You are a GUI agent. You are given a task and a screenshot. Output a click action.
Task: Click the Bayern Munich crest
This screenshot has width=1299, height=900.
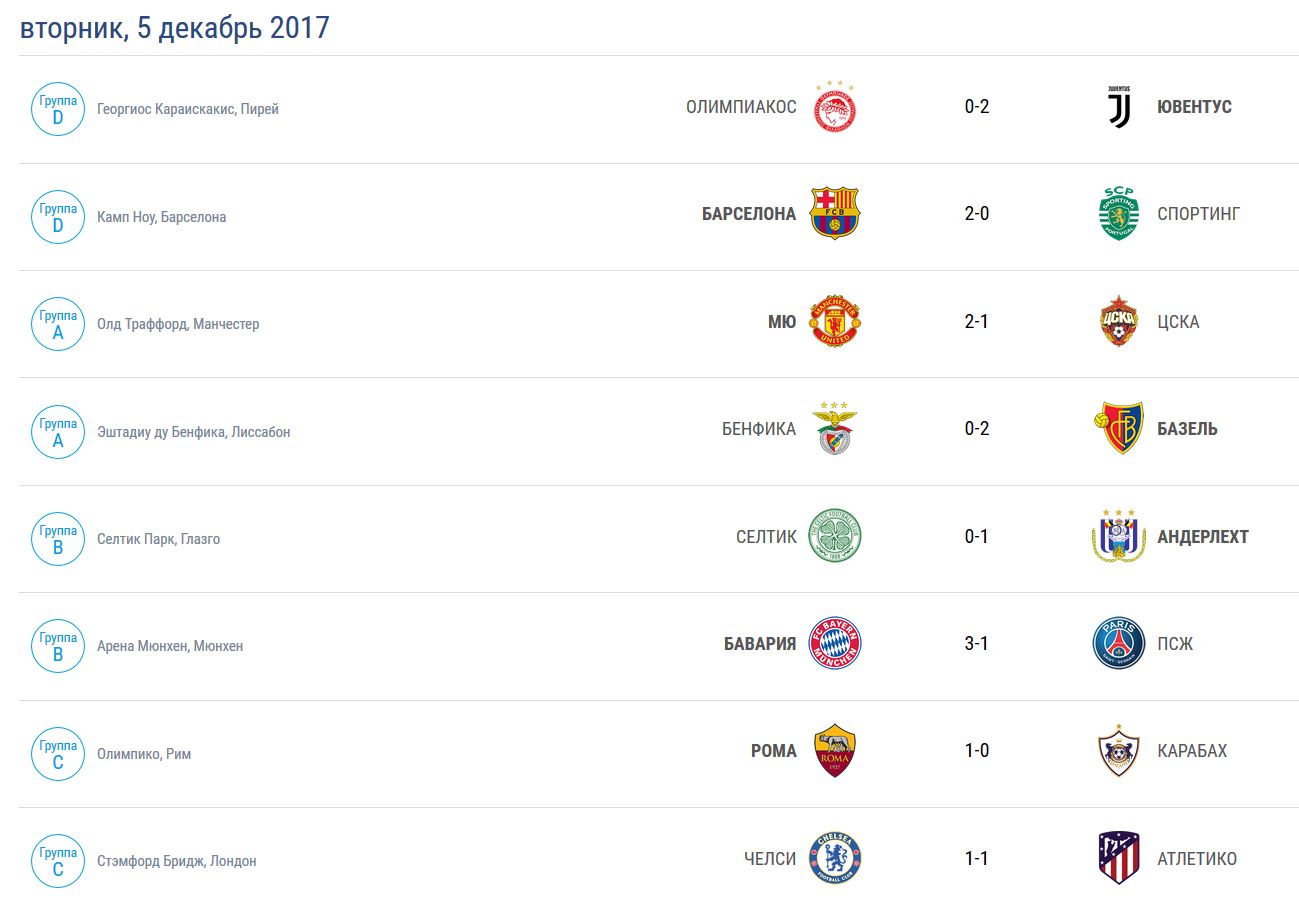pyautogui.click(x=834, y=643)
